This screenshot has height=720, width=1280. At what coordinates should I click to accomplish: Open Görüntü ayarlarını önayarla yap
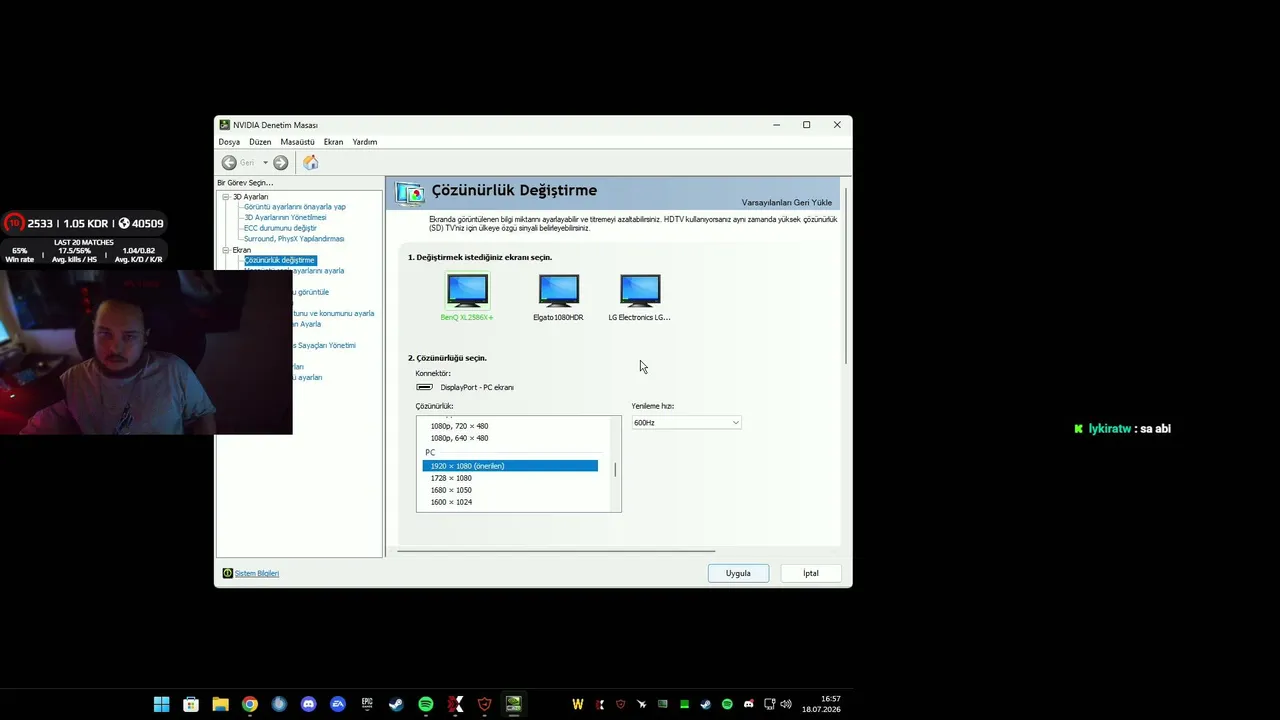(x=295, y=207)
